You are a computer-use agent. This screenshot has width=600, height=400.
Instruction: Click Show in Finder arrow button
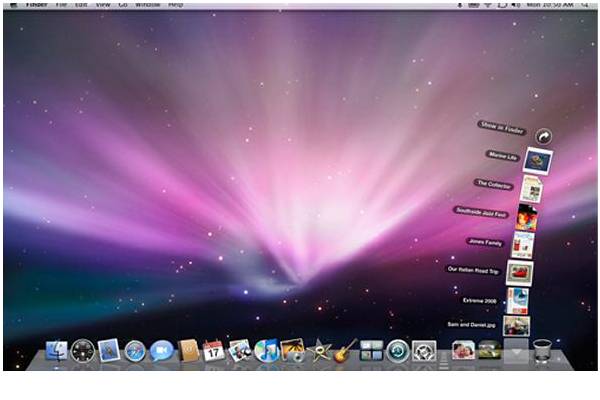pos(543,136)
